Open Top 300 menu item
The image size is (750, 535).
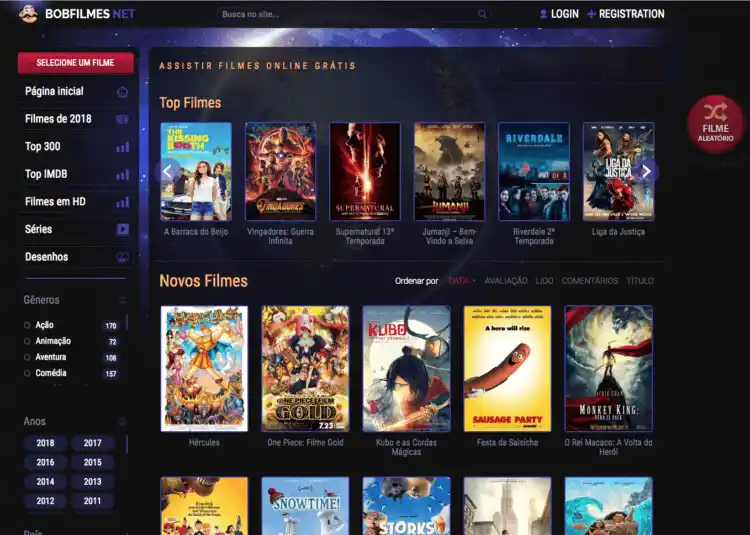click(77, 147)
